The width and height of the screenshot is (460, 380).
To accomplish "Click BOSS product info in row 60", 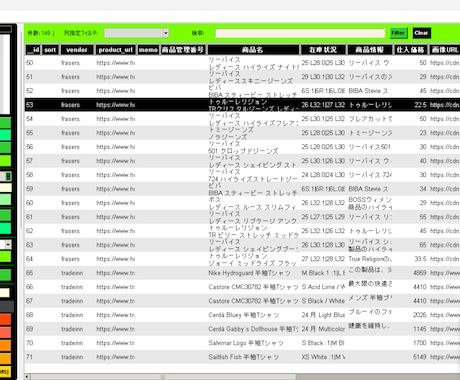I will 370,203.
